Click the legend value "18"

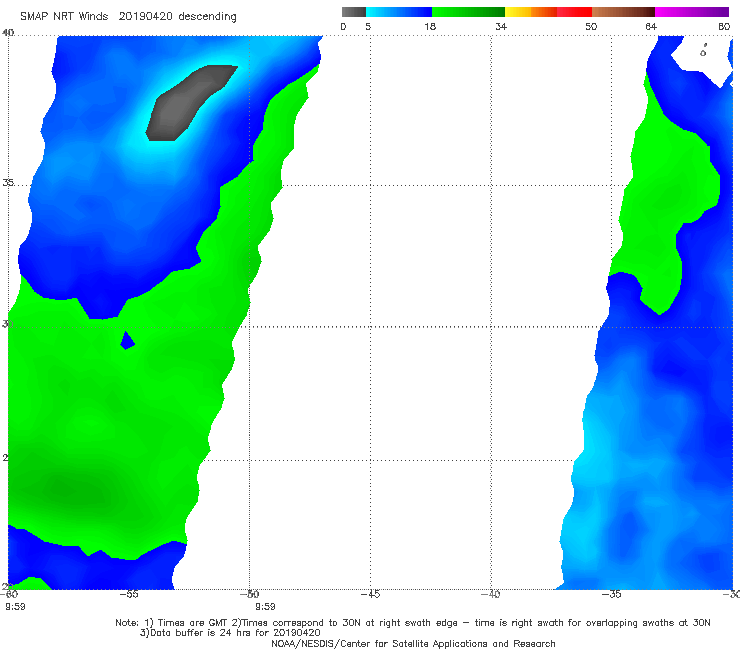pos(430,26)
